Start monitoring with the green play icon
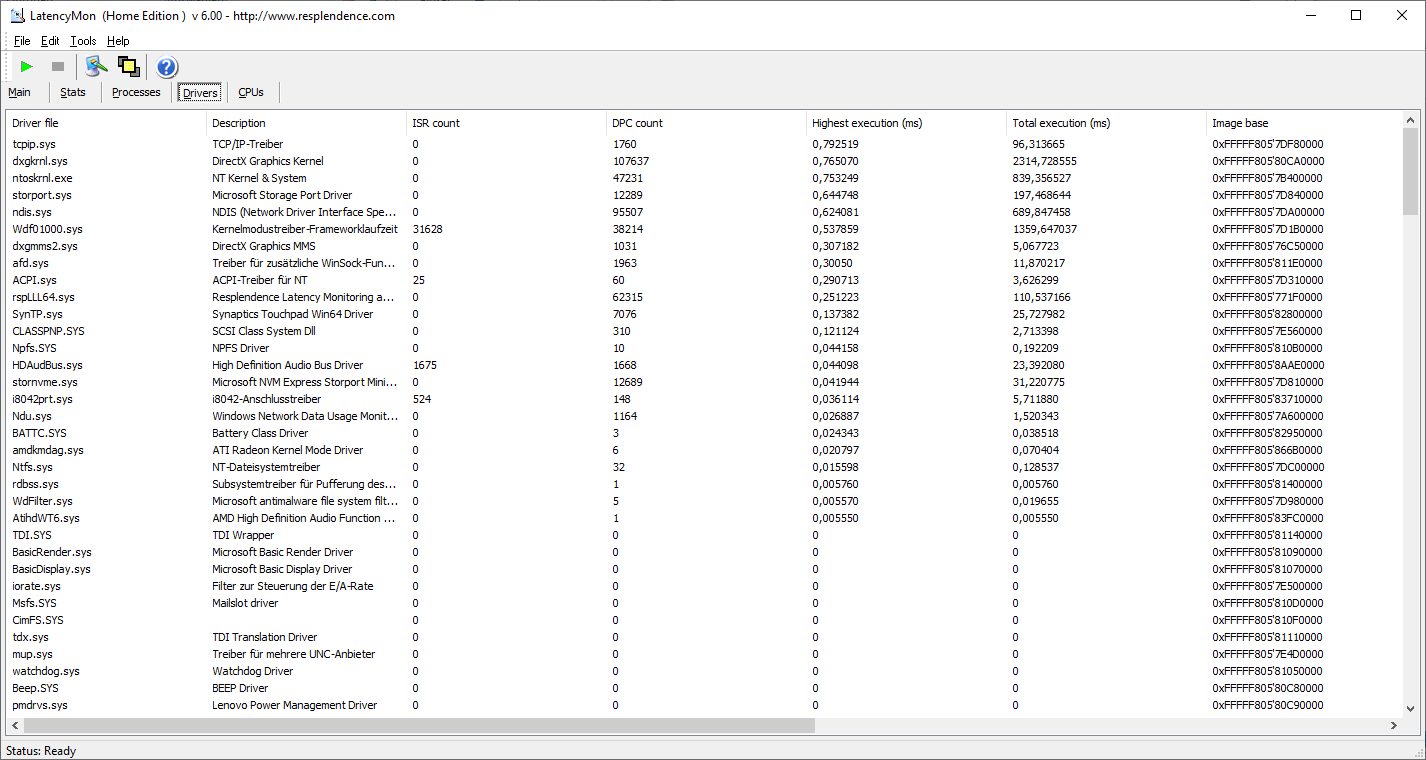 (x=27, y=67)
